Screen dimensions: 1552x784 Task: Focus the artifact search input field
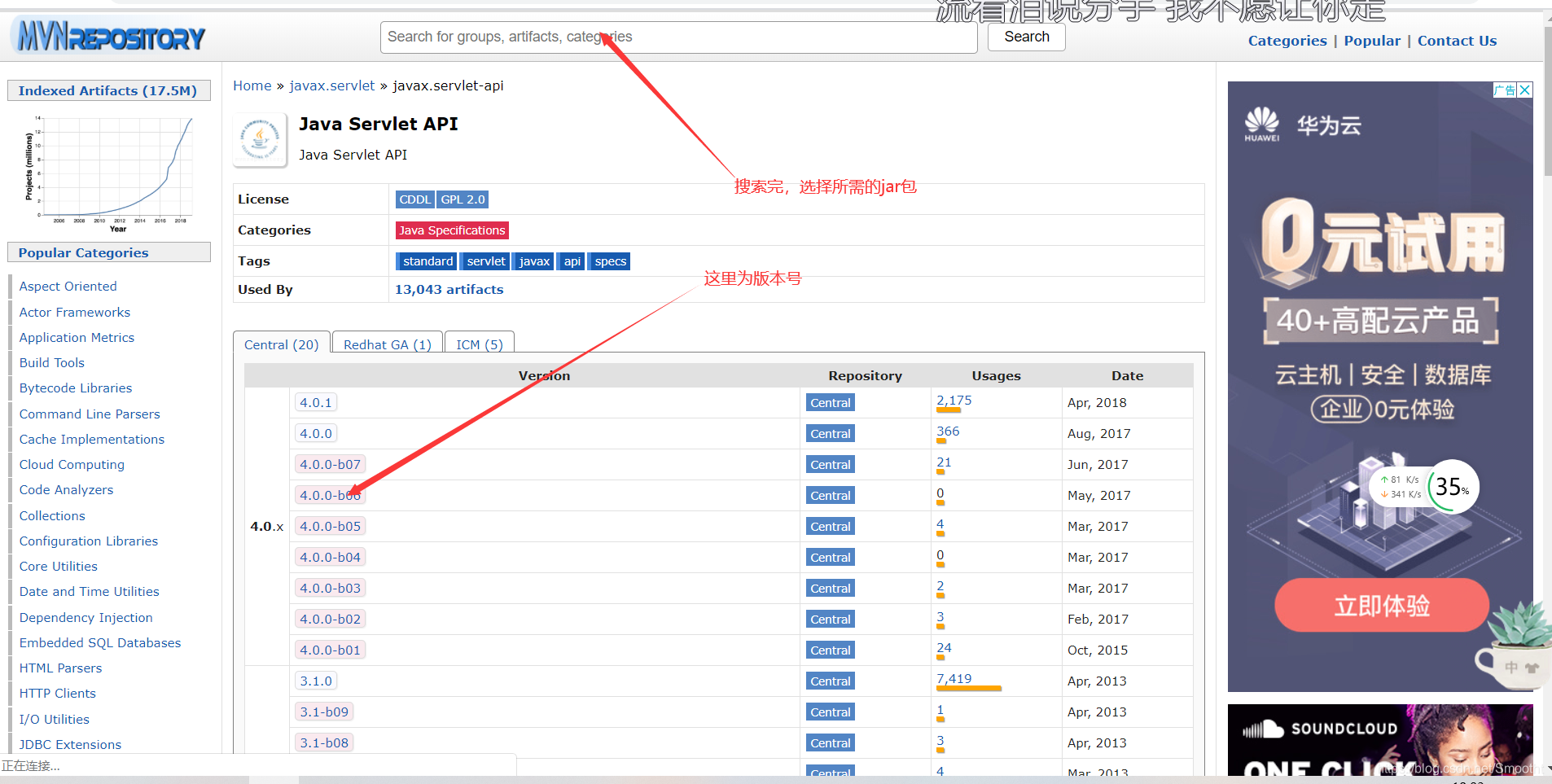click(x=678, y=37)
